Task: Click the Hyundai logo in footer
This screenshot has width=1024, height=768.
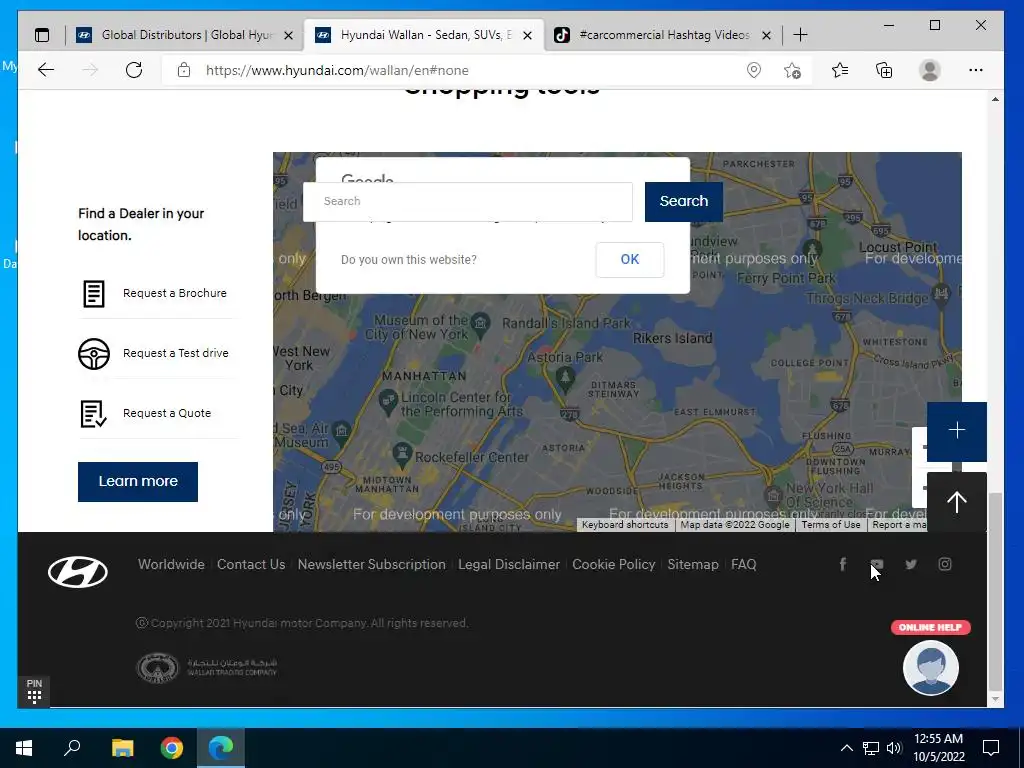Action: pyautogui.click(x=78, y=572)
